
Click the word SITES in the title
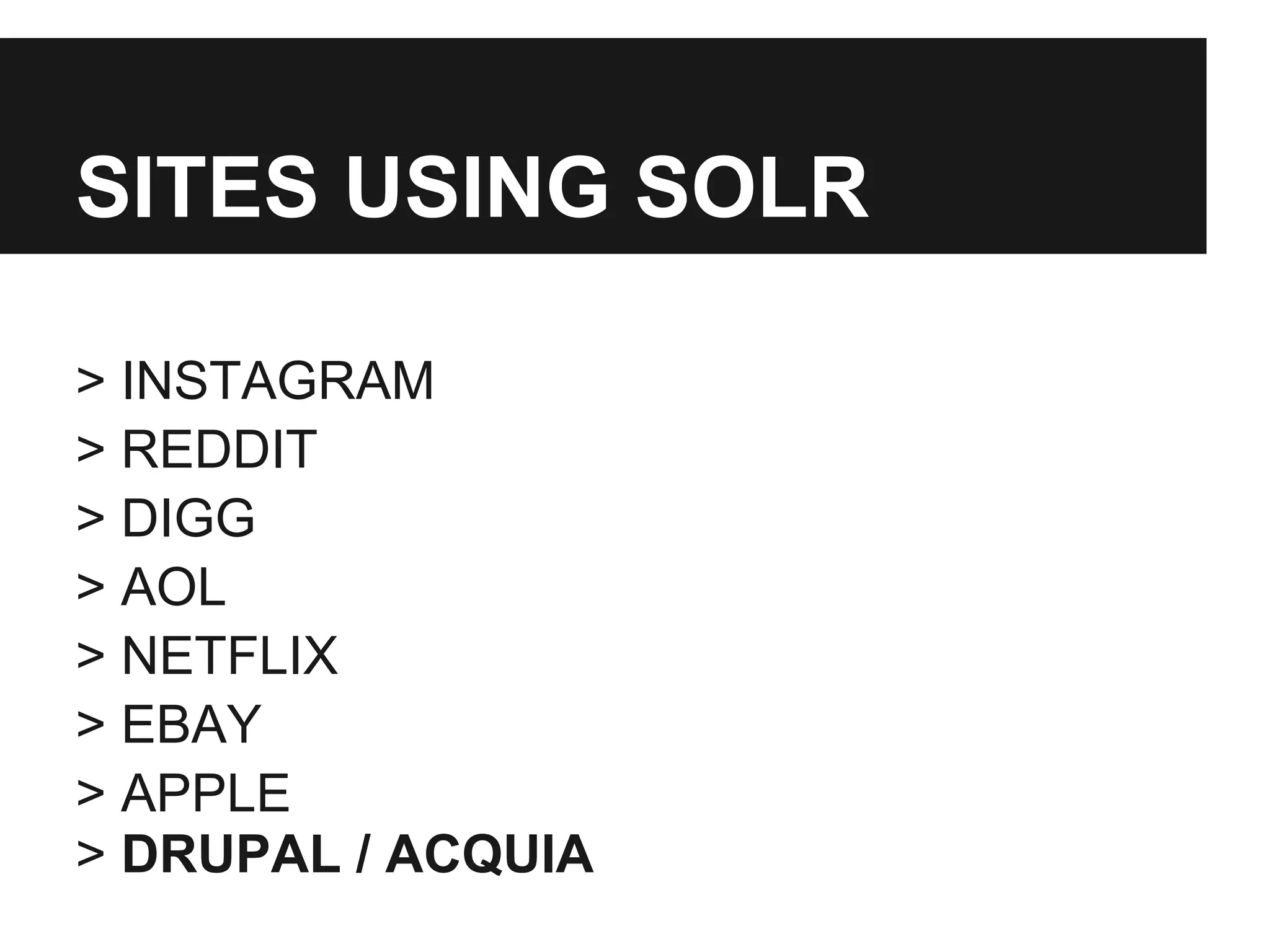tap(197, 187)
